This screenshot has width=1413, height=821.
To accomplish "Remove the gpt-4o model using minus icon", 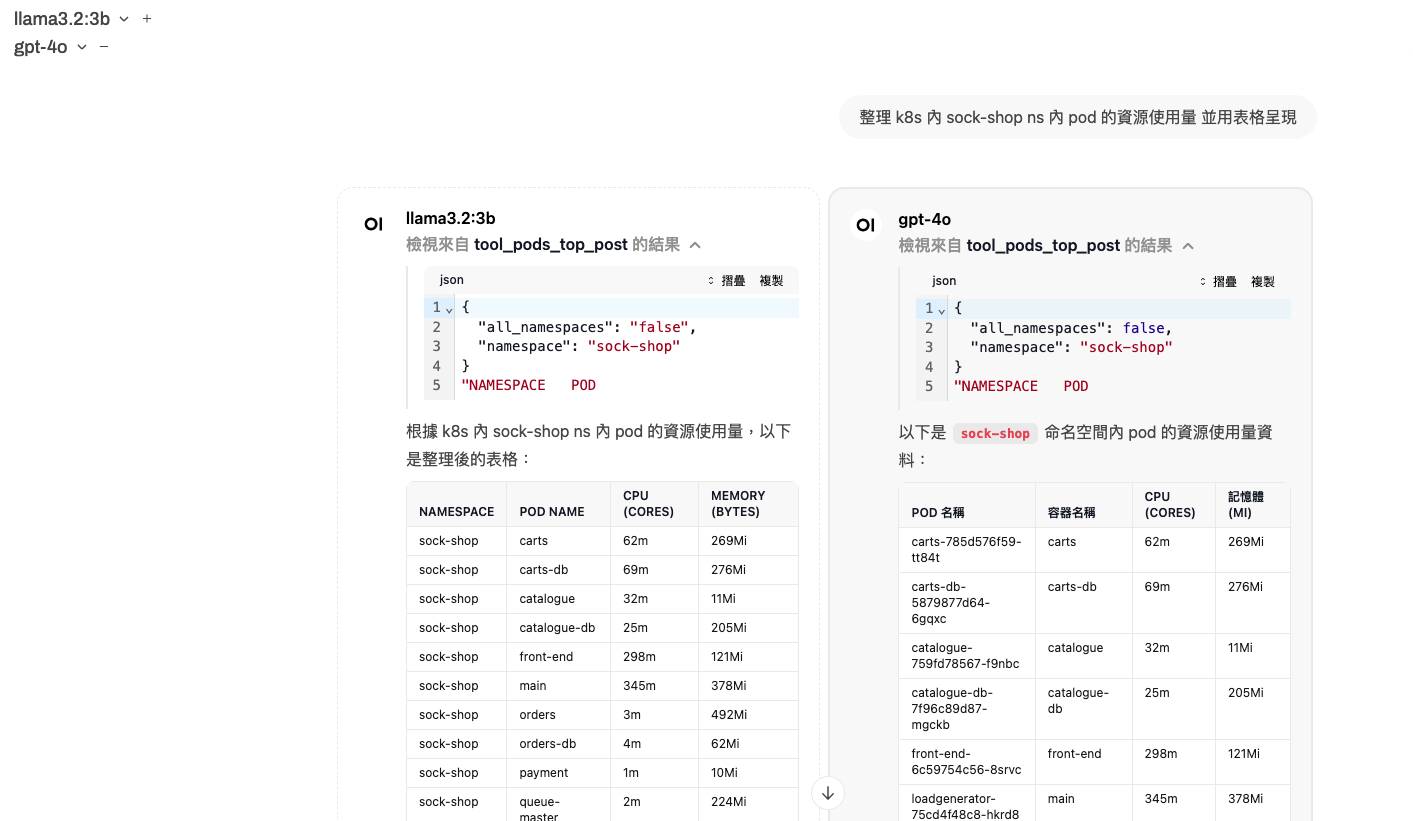I will click(x=104, y=47).
